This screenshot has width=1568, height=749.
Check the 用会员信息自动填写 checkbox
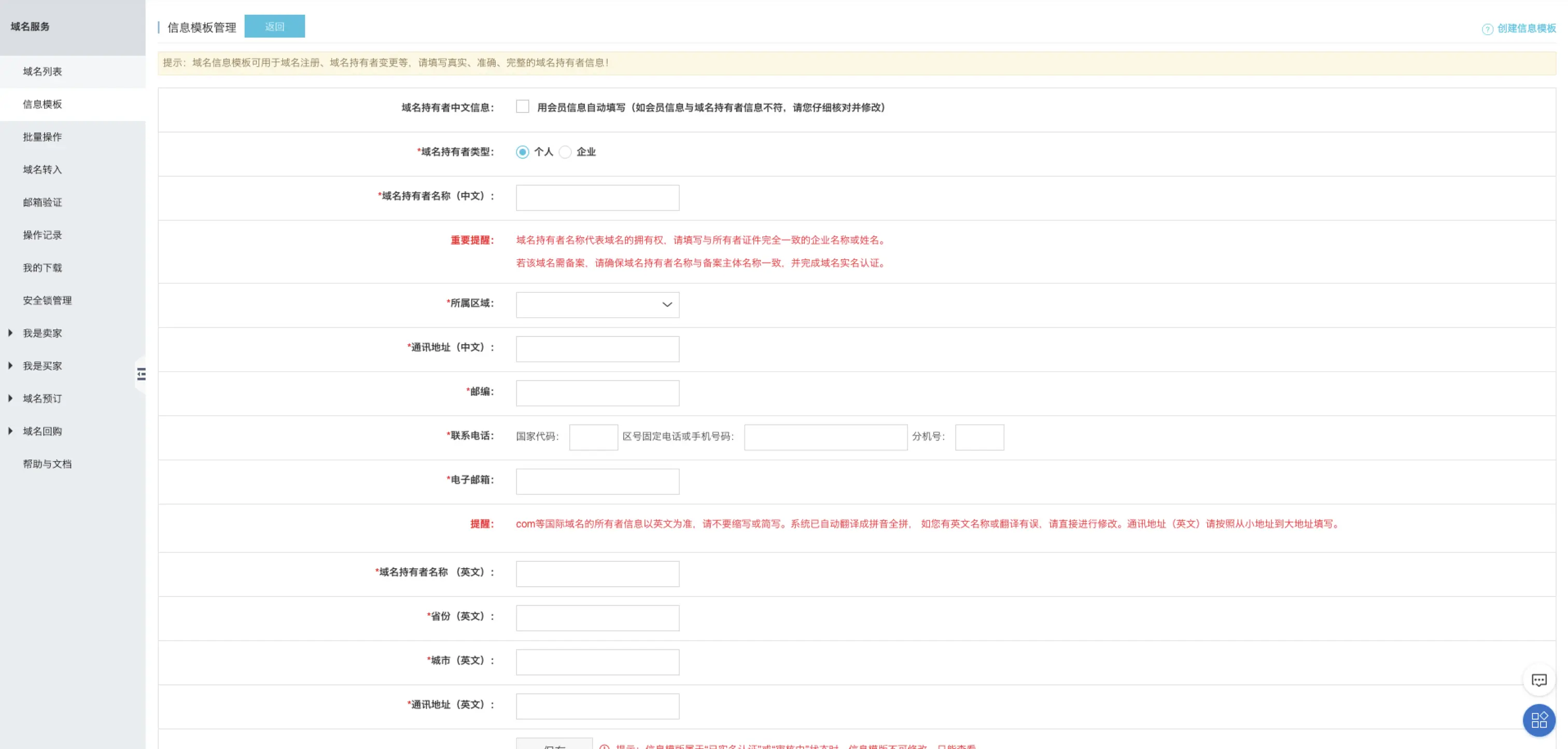point(522,107)
